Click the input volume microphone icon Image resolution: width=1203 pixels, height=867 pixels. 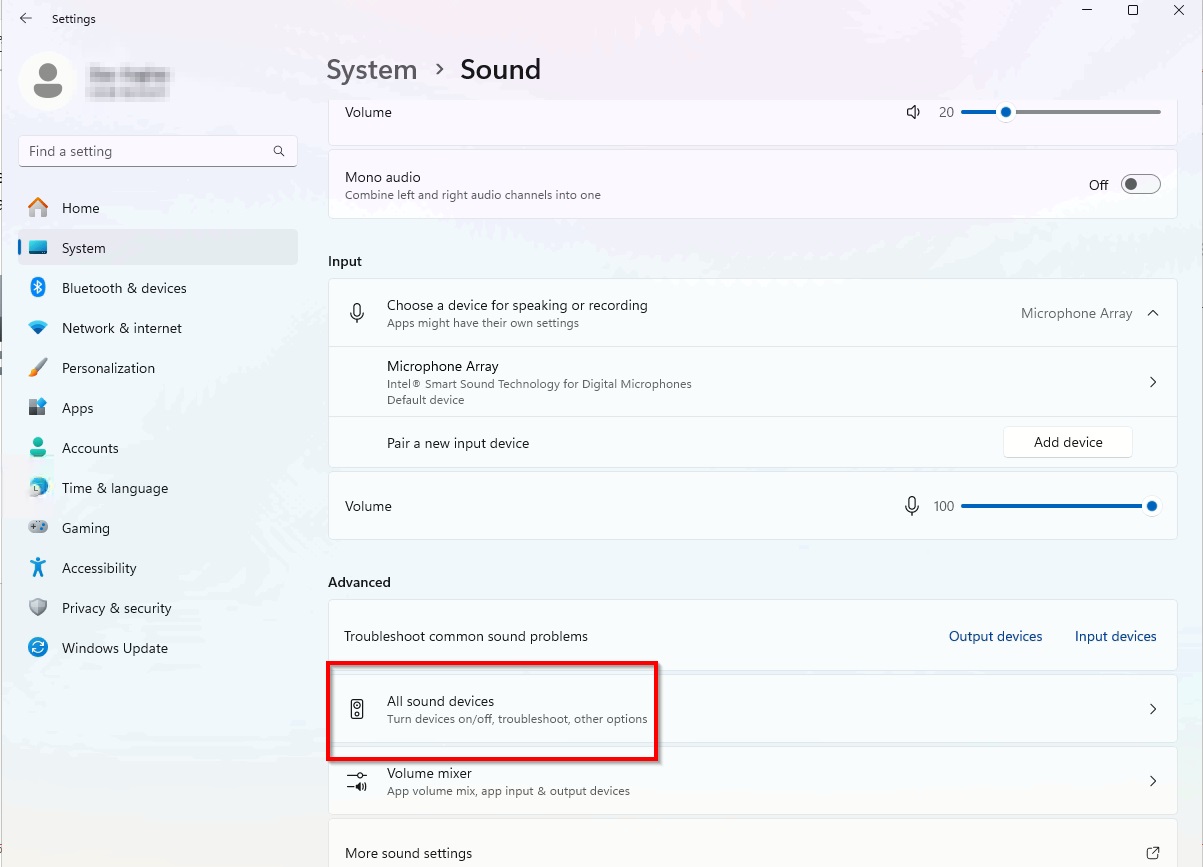coord(911,506)
